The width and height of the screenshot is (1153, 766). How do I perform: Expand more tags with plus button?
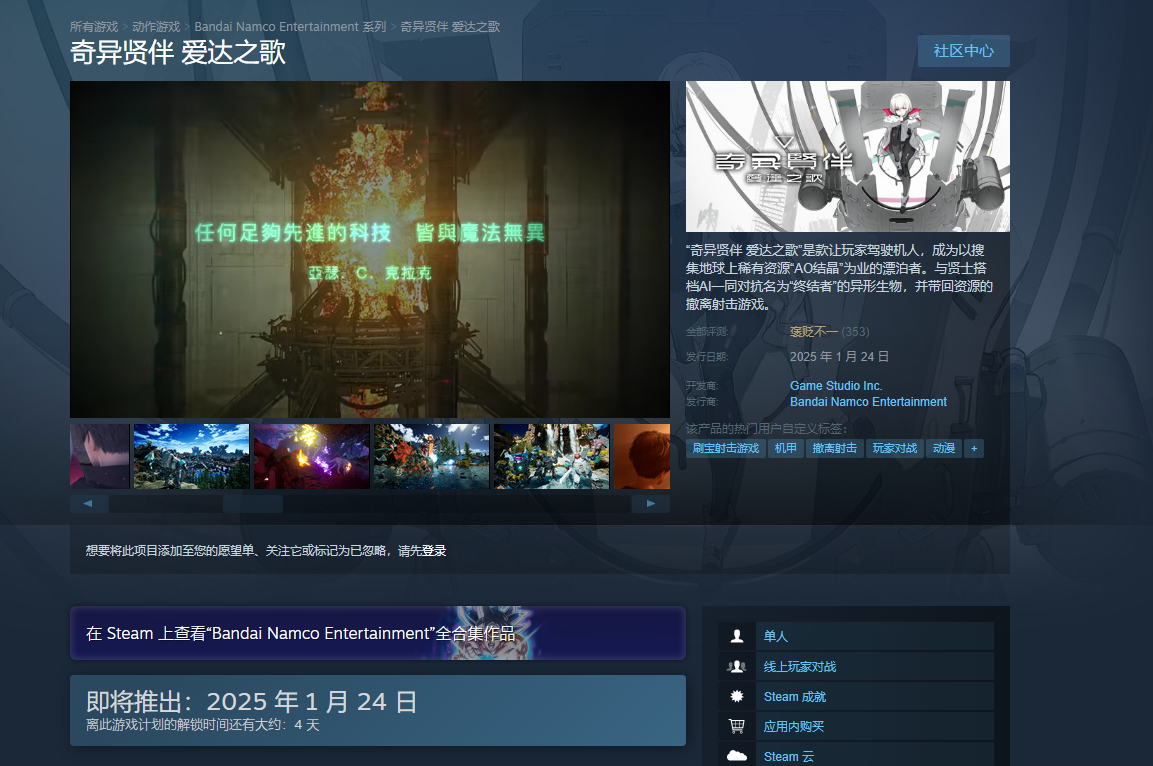click(x=974, y=449)
